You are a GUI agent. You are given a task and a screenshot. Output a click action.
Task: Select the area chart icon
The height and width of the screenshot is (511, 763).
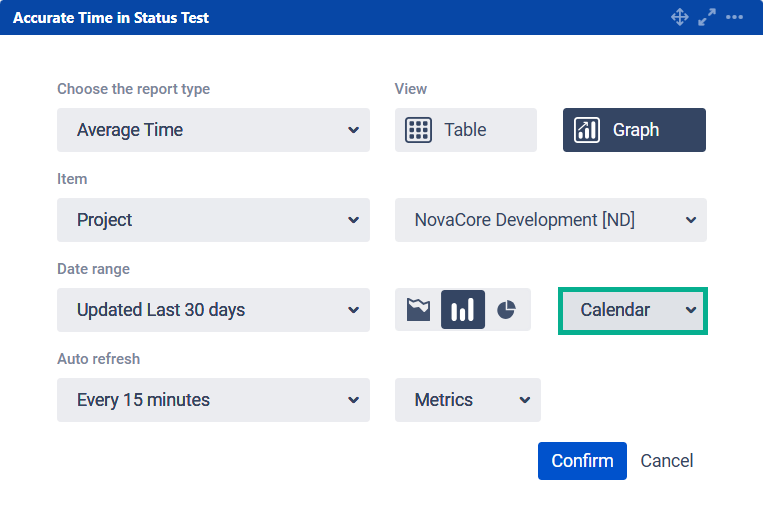(x=418, y=310)
